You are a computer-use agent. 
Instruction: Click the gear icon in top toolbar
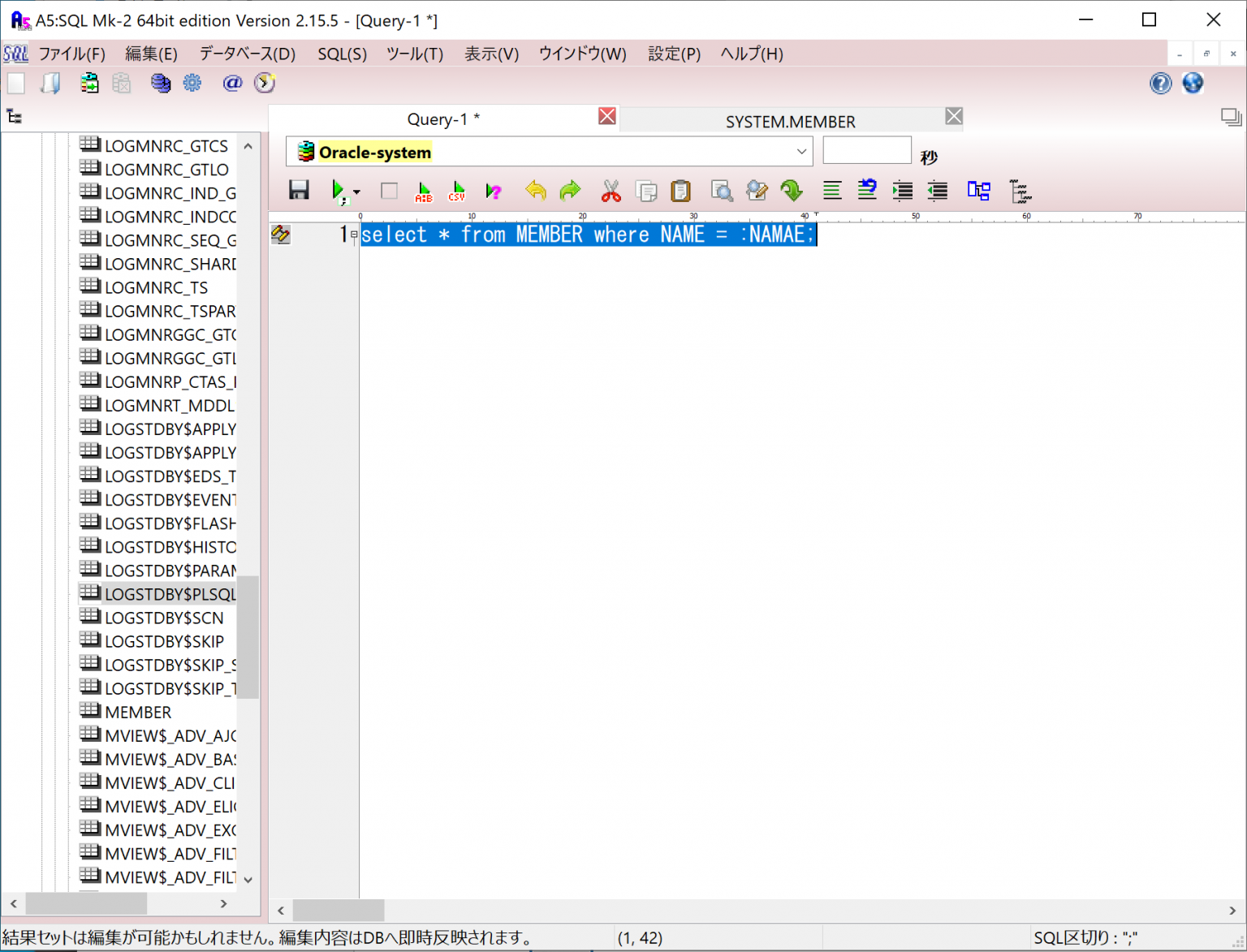click(192, 83)
